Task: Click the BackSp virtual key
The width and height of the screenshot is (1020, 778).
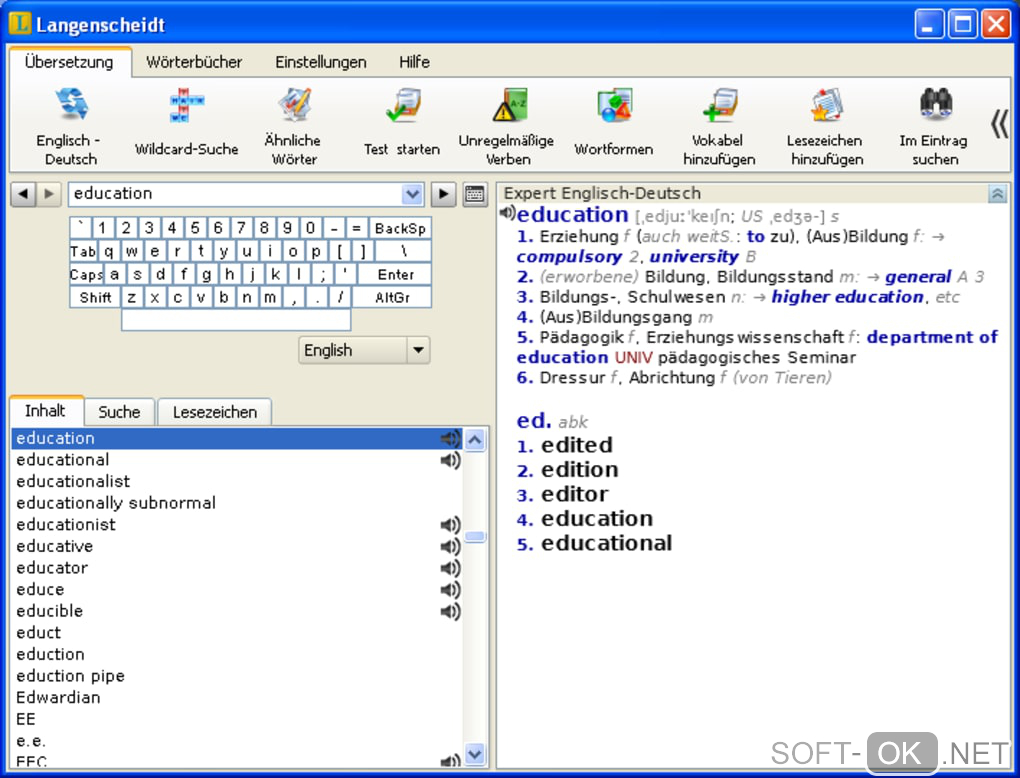Action: [400, 228]
